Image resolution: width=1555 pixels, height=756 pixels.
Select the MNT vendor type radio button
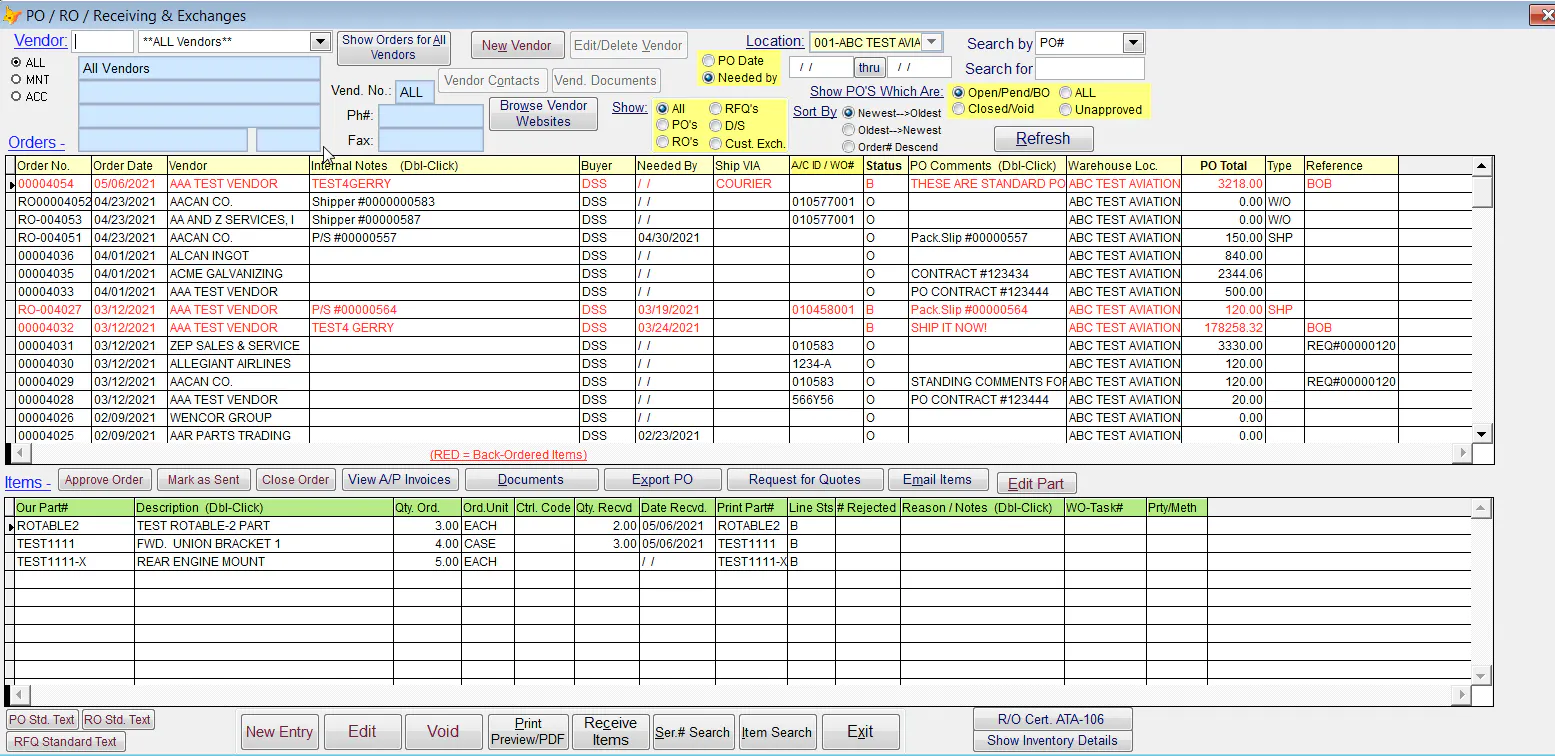[x=16, y=79]
